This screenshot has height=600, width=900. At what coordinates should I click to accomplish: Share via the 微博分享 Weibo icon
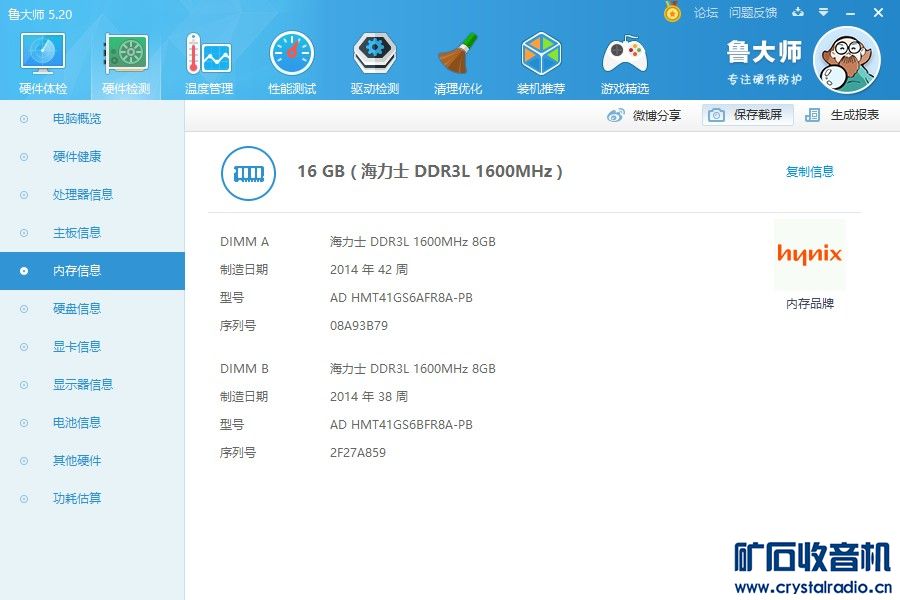pyautogui.click(x=615, y=115)
